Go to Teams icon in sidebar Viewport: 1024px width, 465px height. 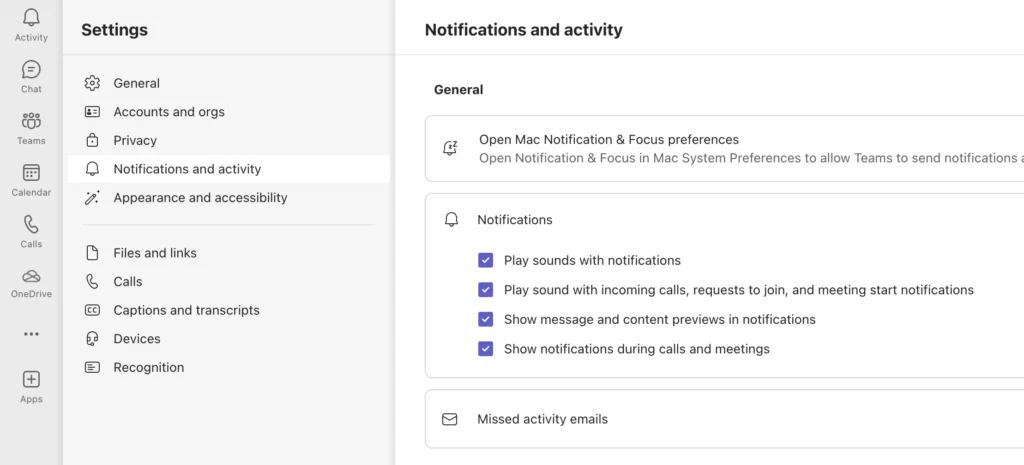tap(31, 121)
